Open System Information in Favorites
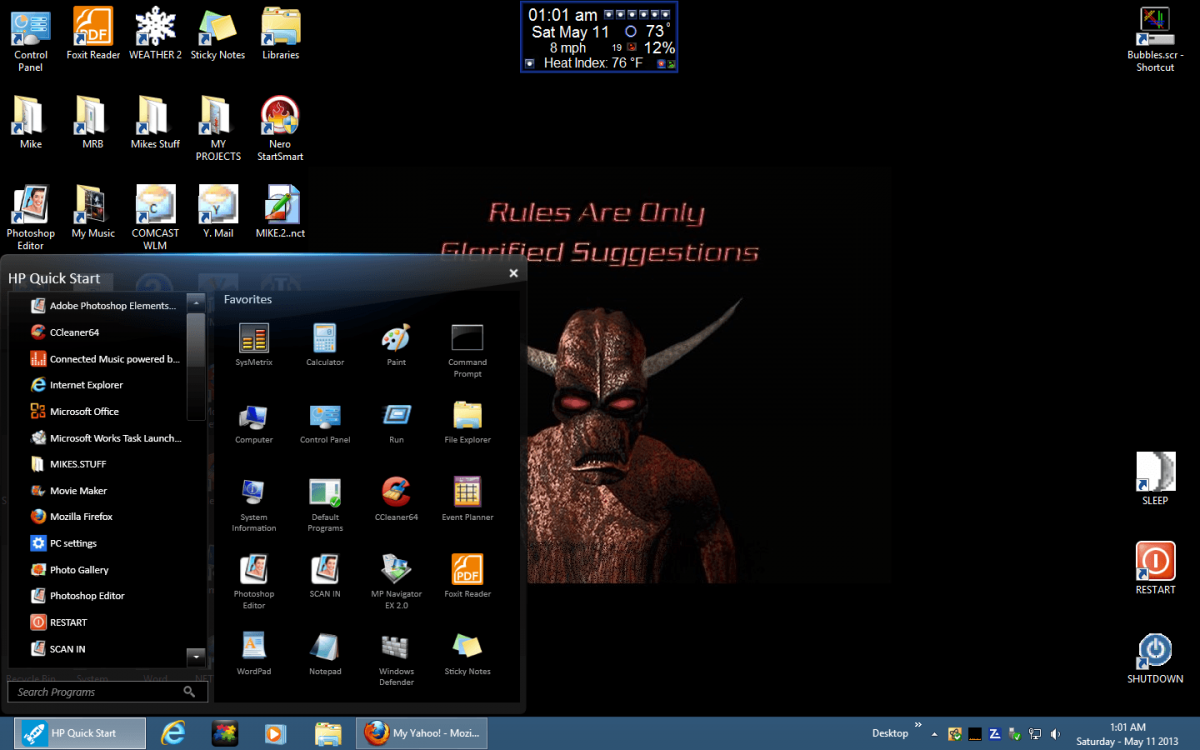This screenshot has width=1200, height=750. [254, 505]
